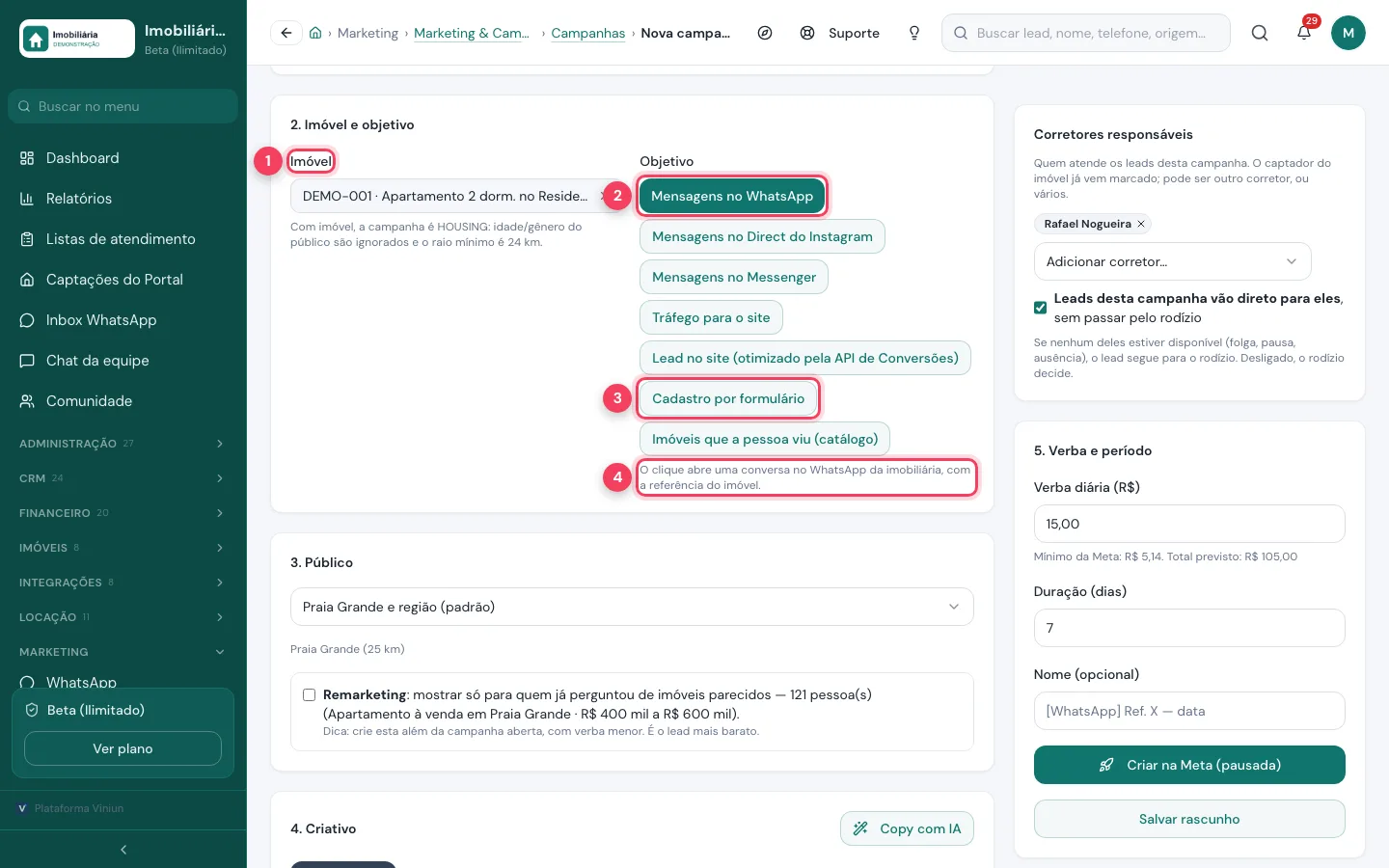Expand the INTEGRAÇÕES menu section
This screenshot has height=868, width=1389.
pyautogui.click(x=123, y=583)
